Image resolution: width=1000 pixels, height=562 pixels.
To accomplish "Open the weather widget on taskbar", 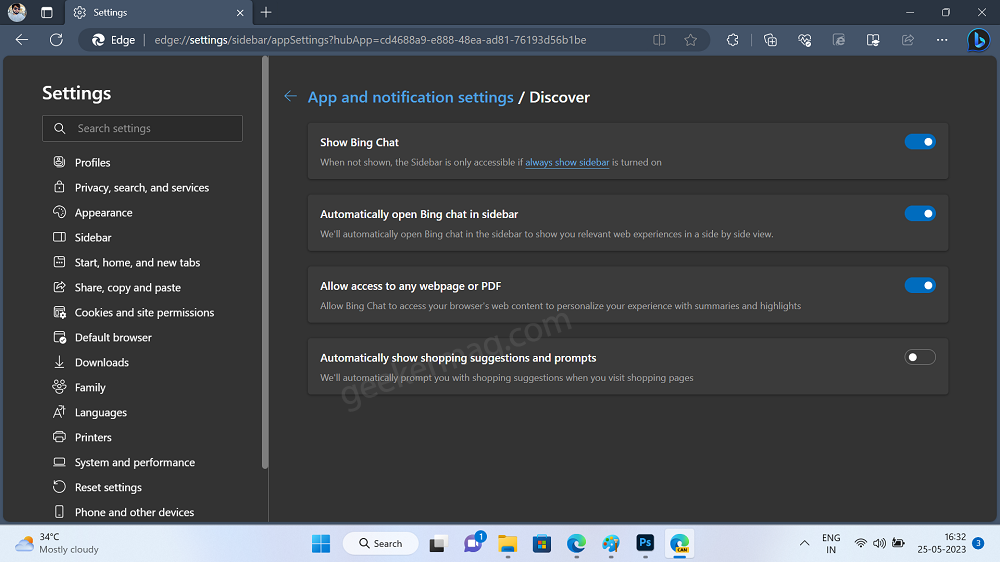I will tap(57, 544).
